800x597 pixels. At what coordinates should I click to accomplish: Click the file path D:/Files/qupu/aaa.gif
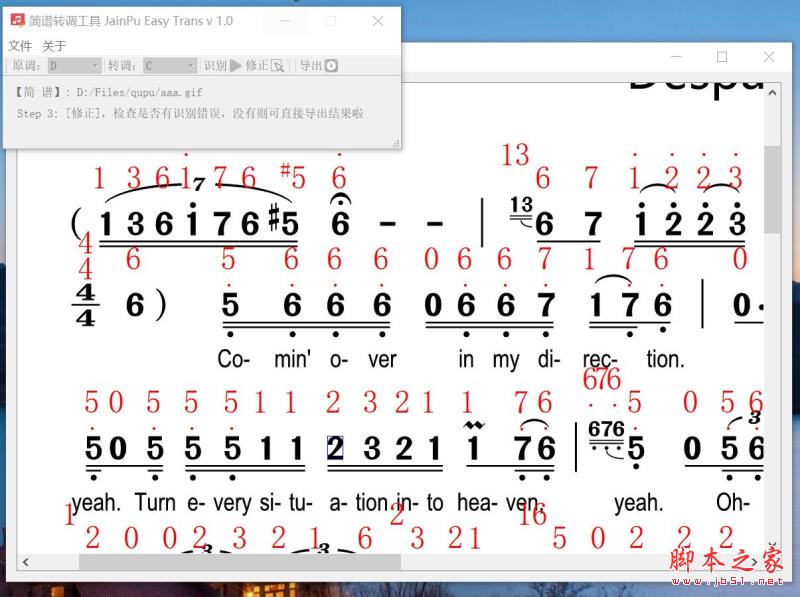[139, 92]
